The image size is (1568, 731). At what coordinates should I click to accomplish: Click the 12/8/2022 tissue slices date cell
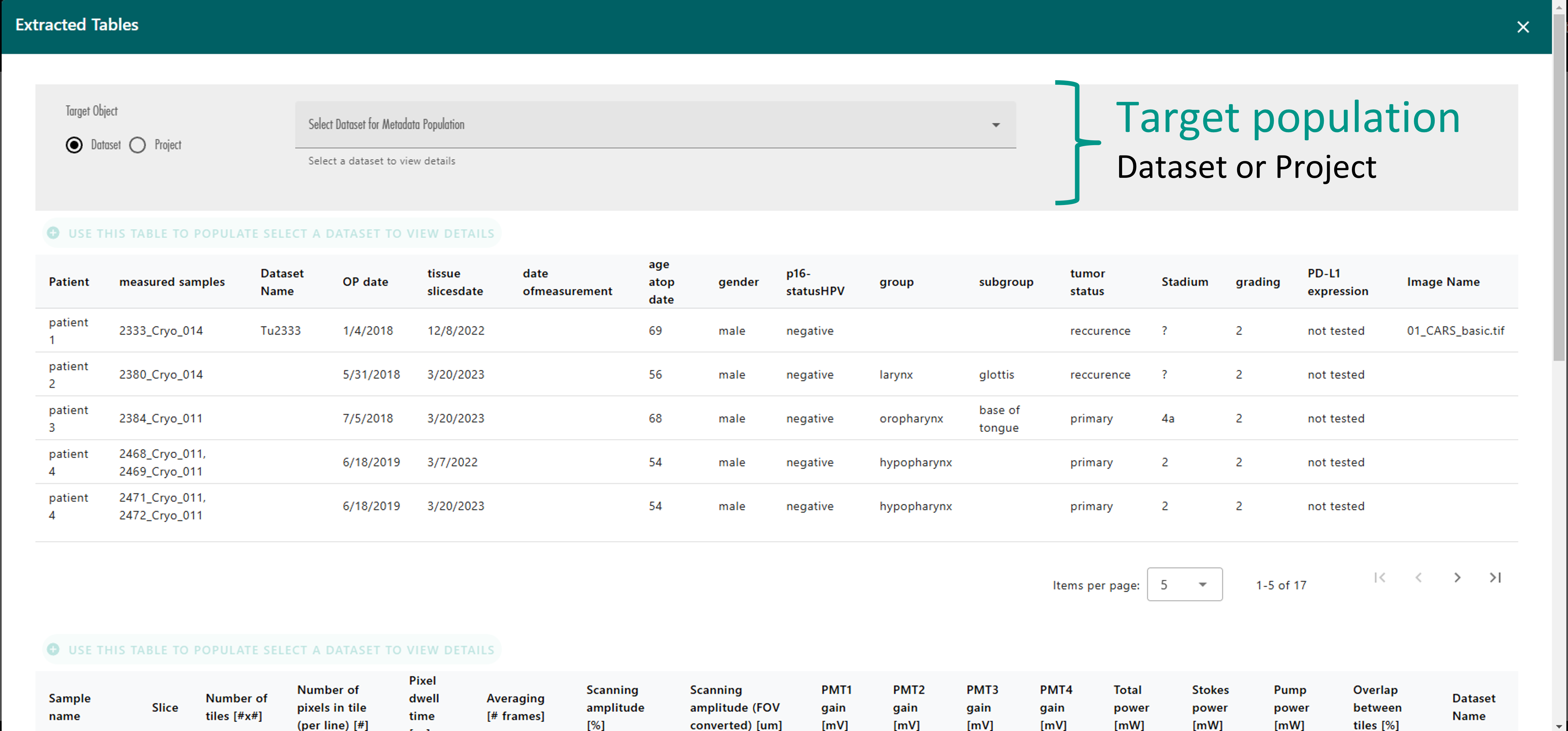pyautogui.click(x=456, y=330)
